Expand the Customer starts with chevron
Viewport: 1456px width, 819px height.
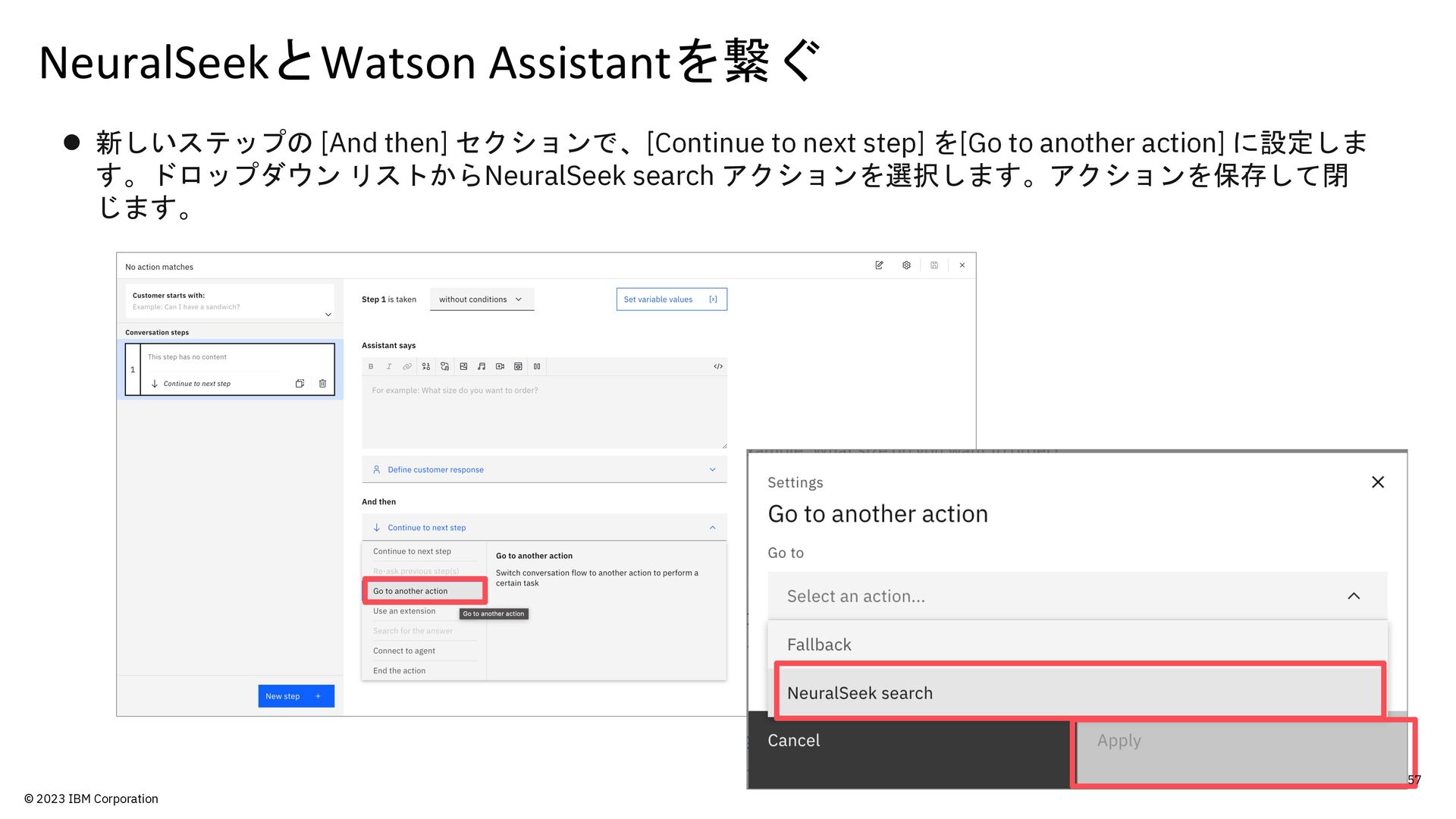coord(328,315)
